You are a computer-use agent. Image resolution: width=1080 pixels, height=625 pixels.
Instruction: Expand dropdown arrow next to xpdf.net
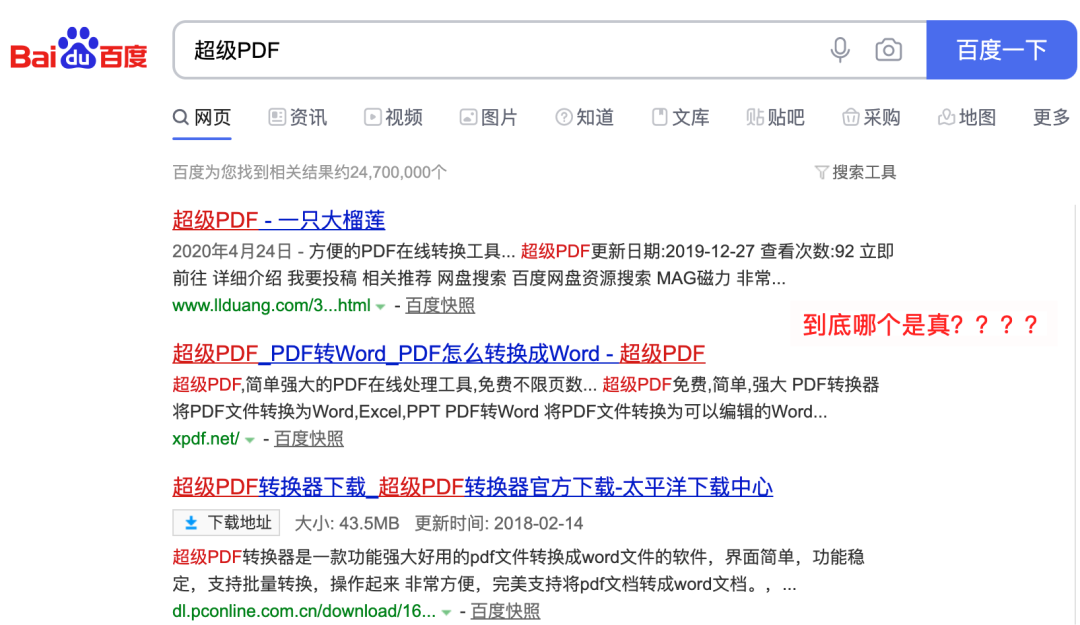click(249, 440)
